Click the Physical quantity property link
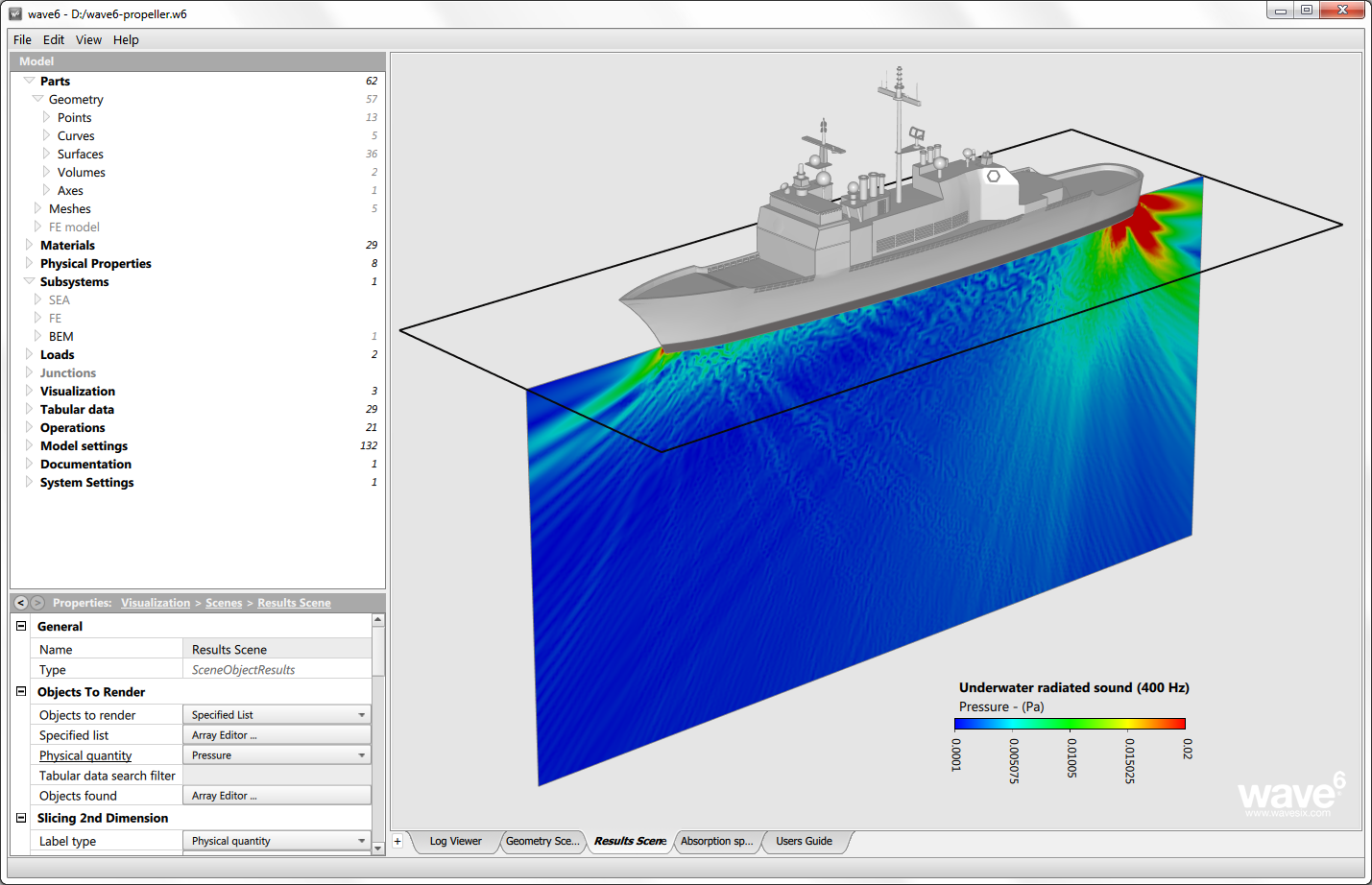1372x885 pixels. [x=85, y=755]
